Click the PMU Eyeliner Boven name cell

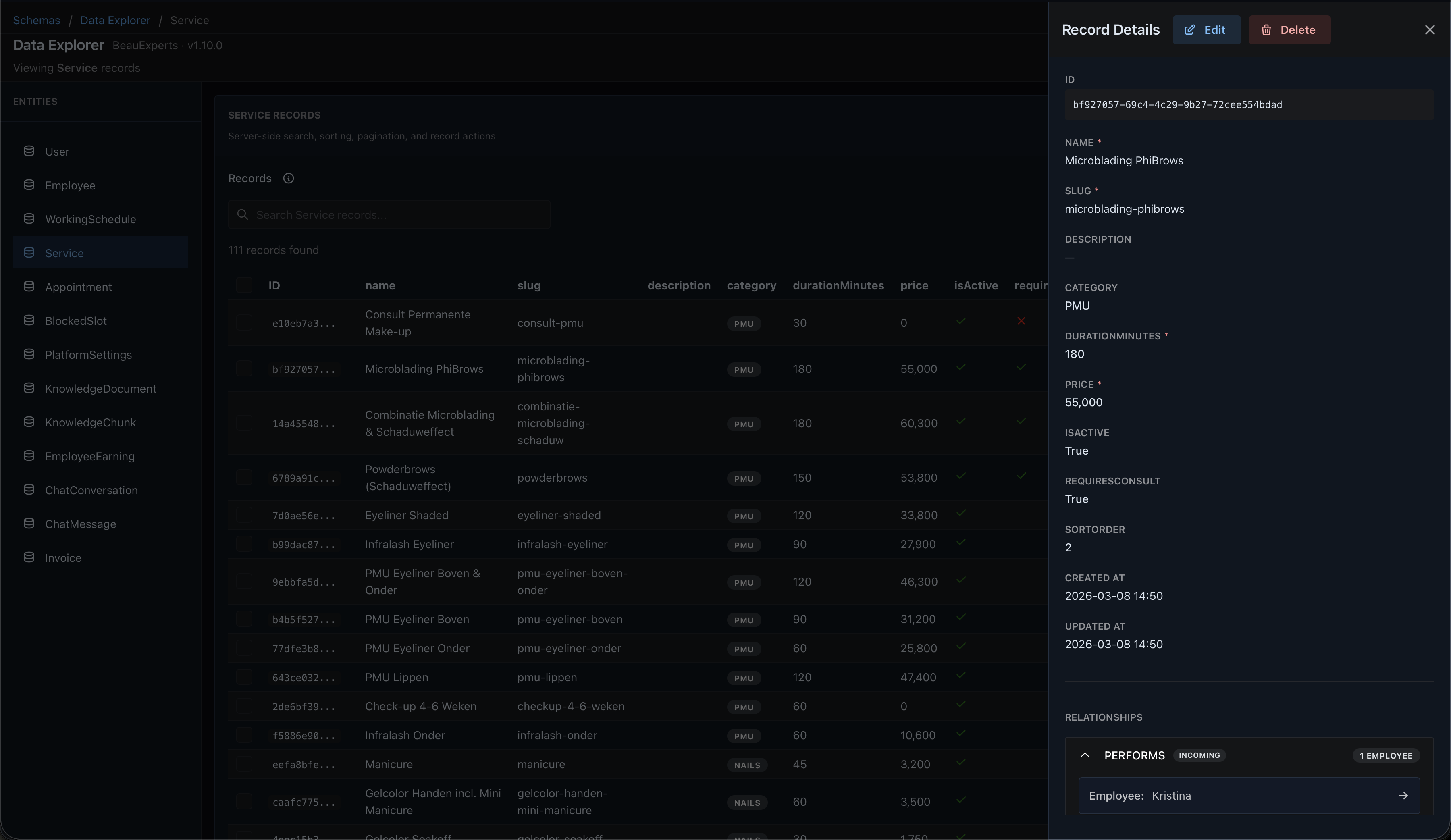point(417,619)
